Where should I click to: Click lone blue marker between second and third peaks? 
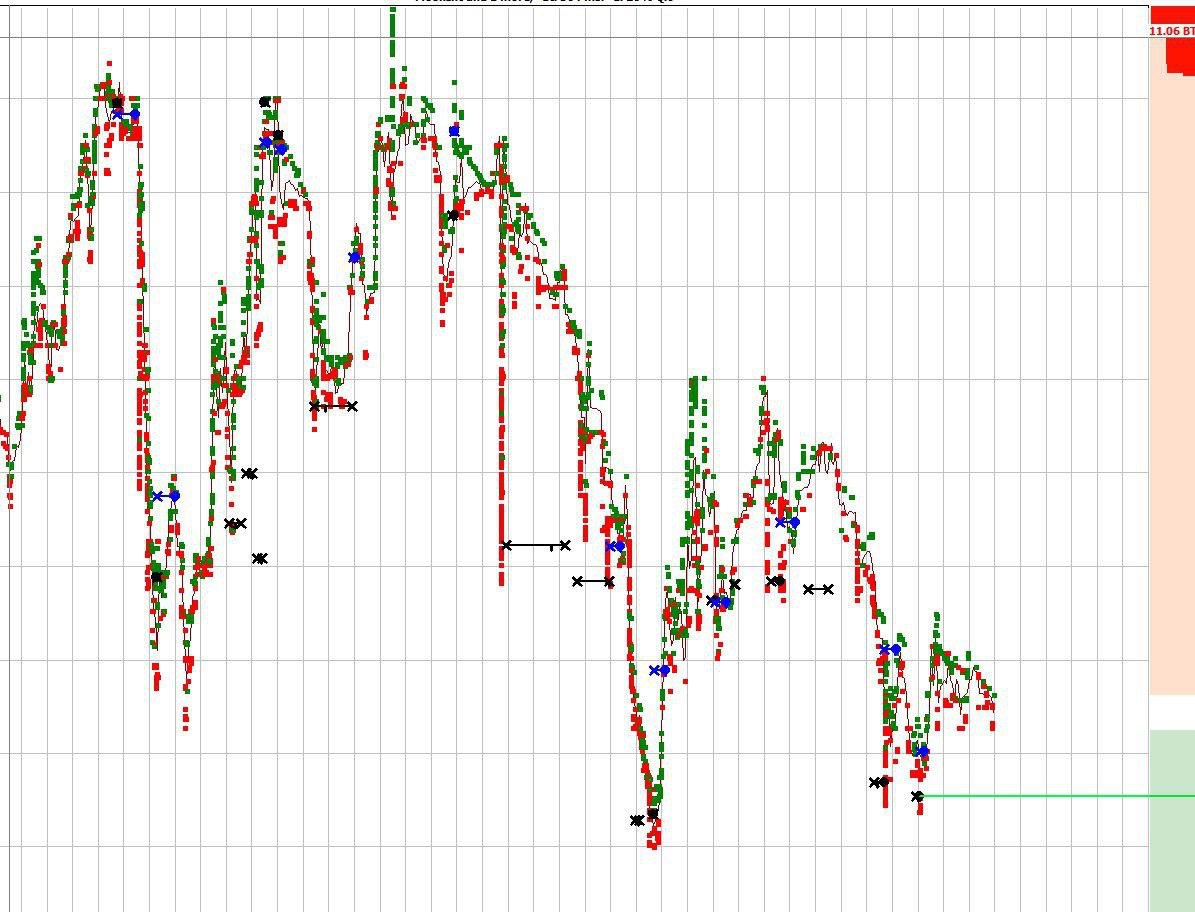tap(354, 258)
